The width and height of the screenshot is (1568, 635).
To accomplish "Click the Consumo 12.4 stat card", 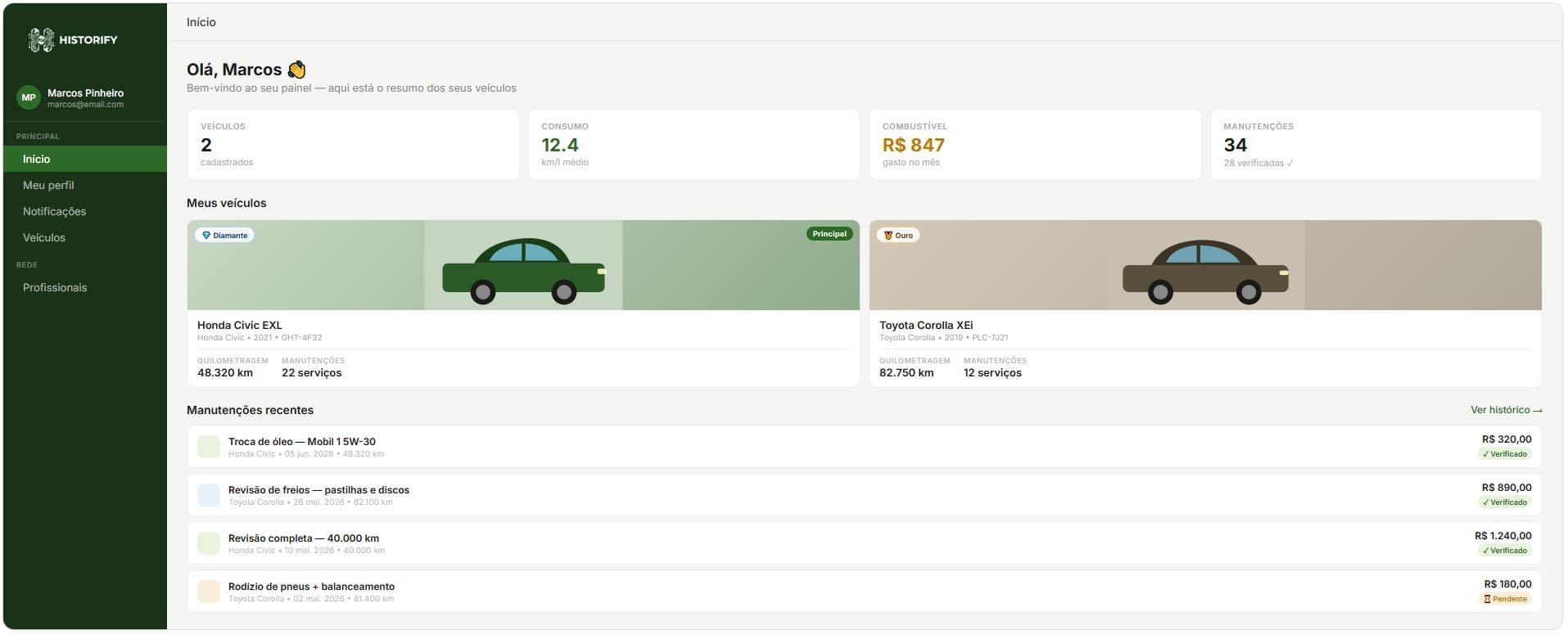I will point(694,145).
